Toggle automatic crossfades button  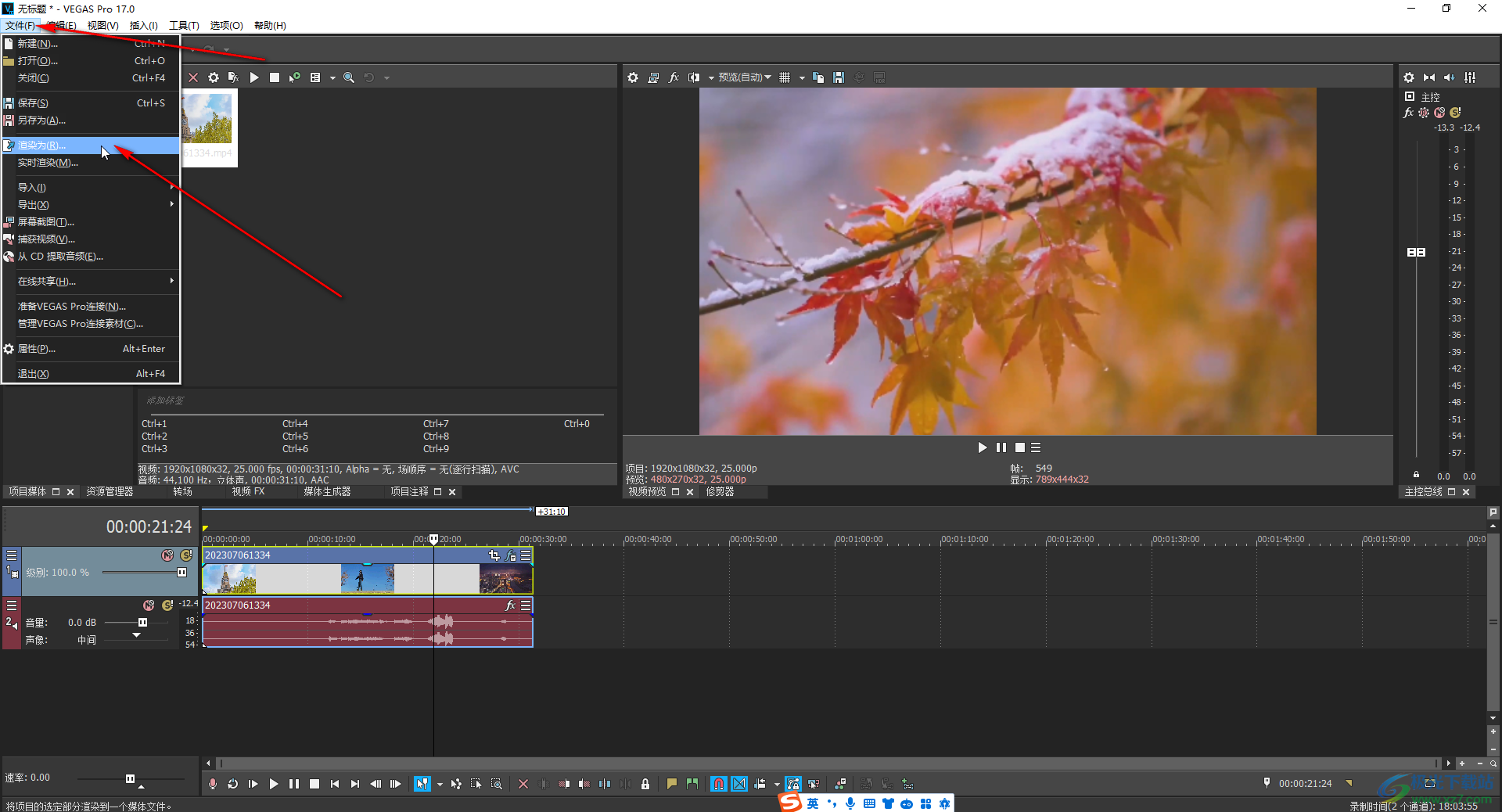point(739,784)
